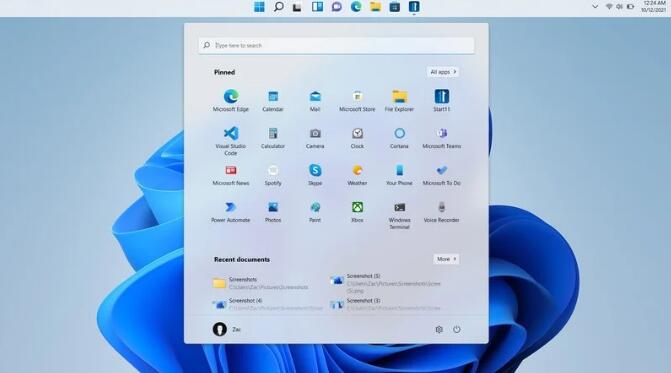This screenshot has height=373, width=671.
Task: Open Voice Recorder app
Action: 442,212
